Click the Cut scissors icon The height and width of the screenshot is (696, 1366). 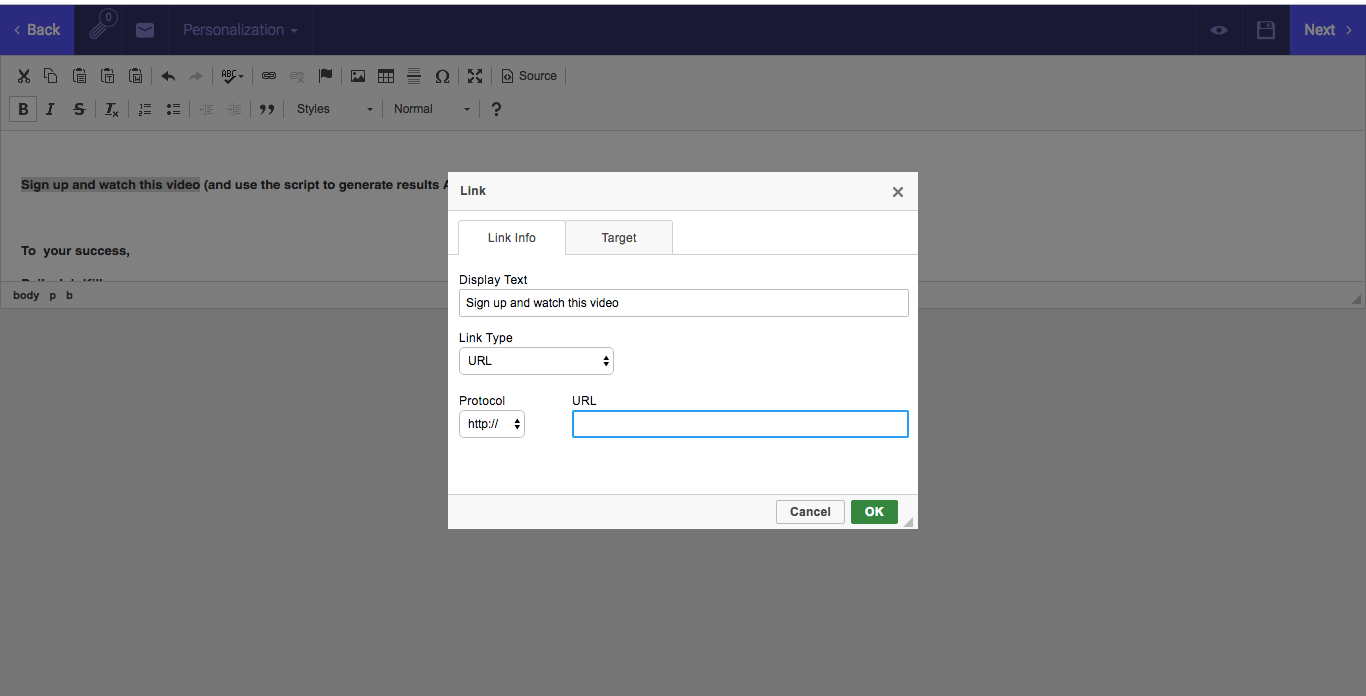tap(24, 76)
